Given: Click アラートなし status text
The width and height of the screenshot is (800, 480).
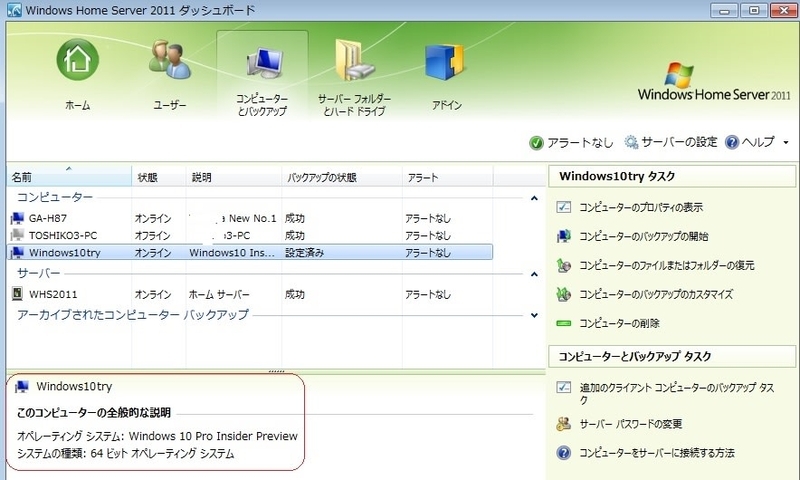Looking at the screenshot, I should click(580, 143).
